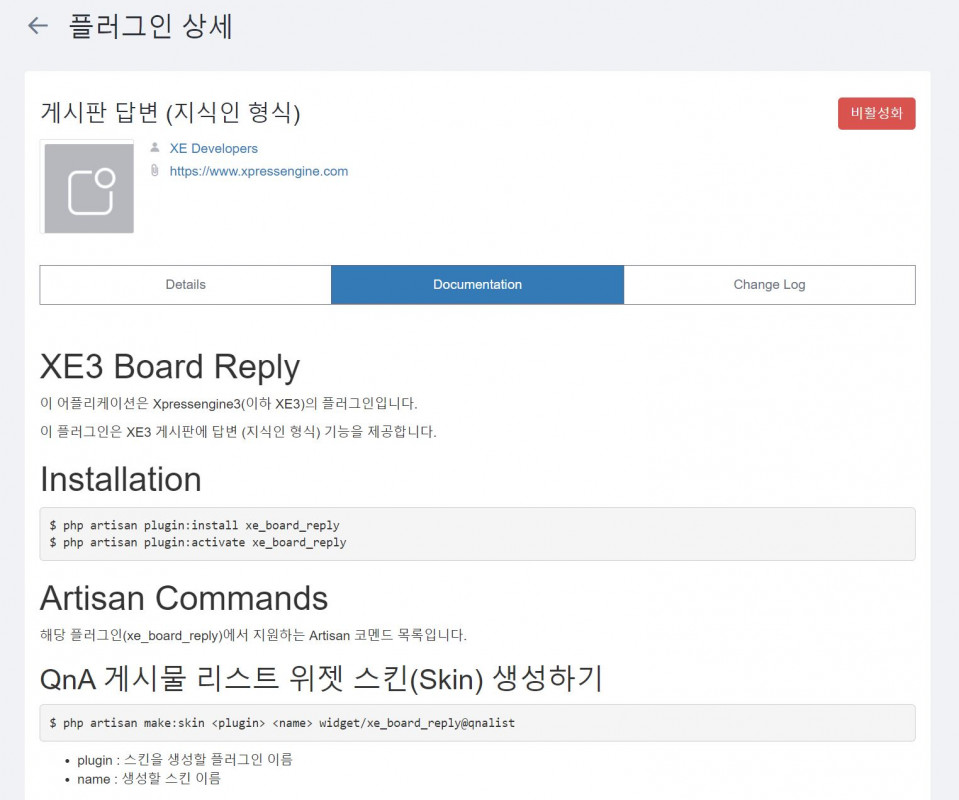
Task: Click the Installation section heading
Action: (119, 479)
